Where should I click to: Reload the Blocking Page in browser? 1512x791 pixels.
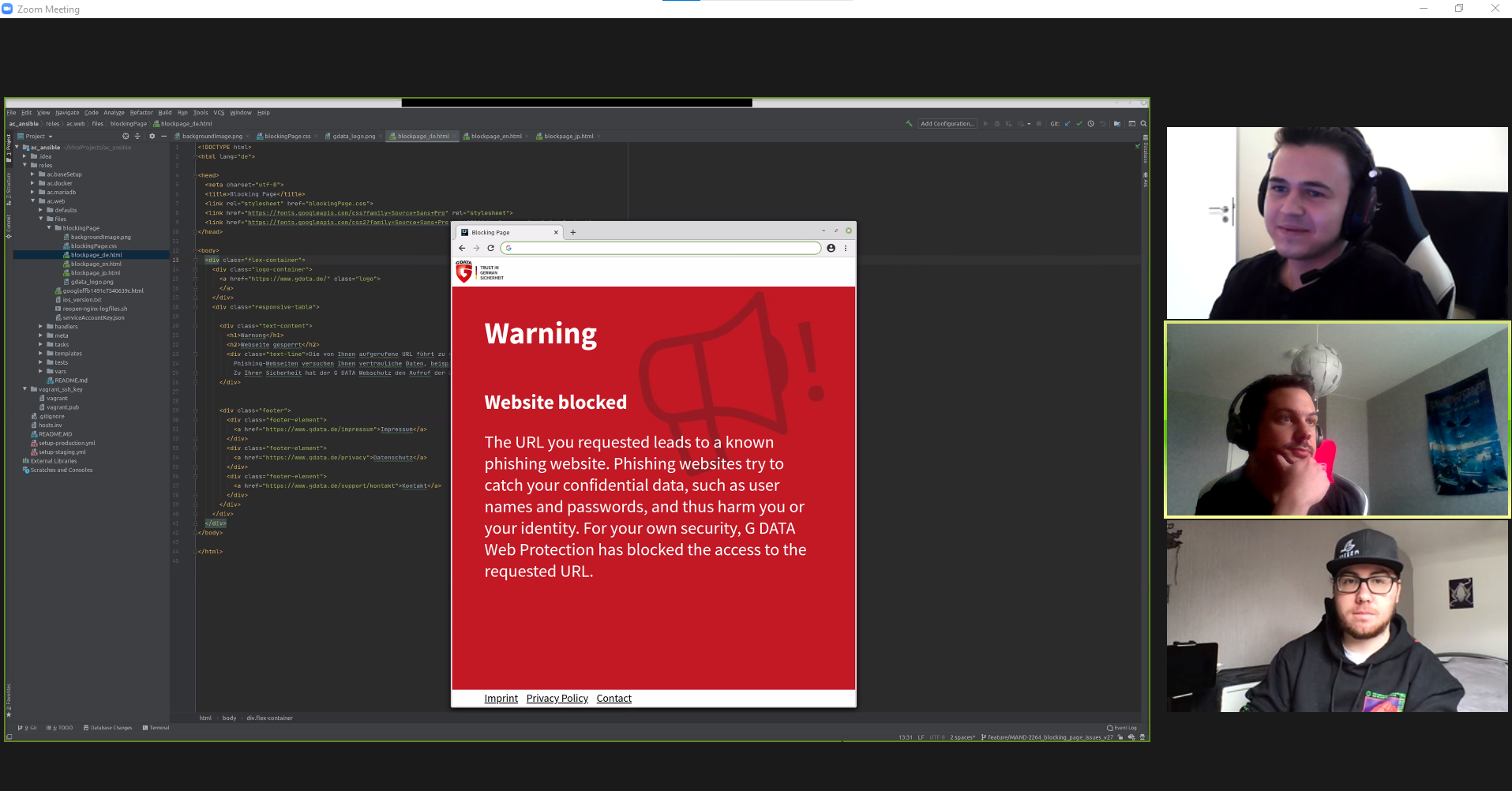pos(490,248)
